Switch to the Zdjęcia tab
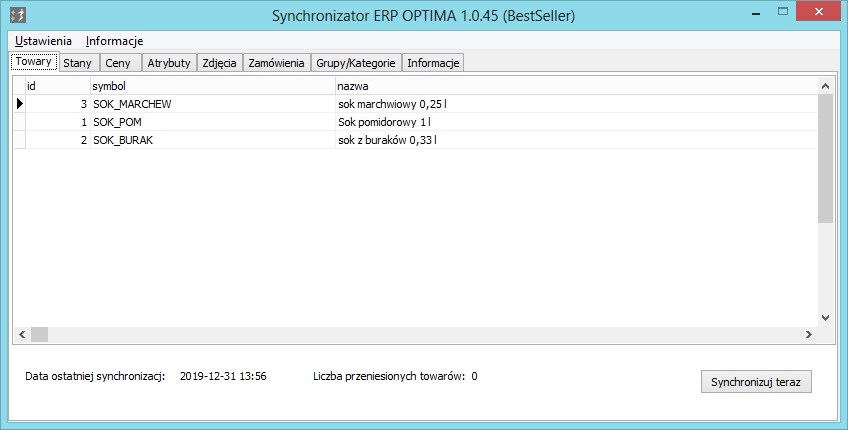 tap(220, 63)
